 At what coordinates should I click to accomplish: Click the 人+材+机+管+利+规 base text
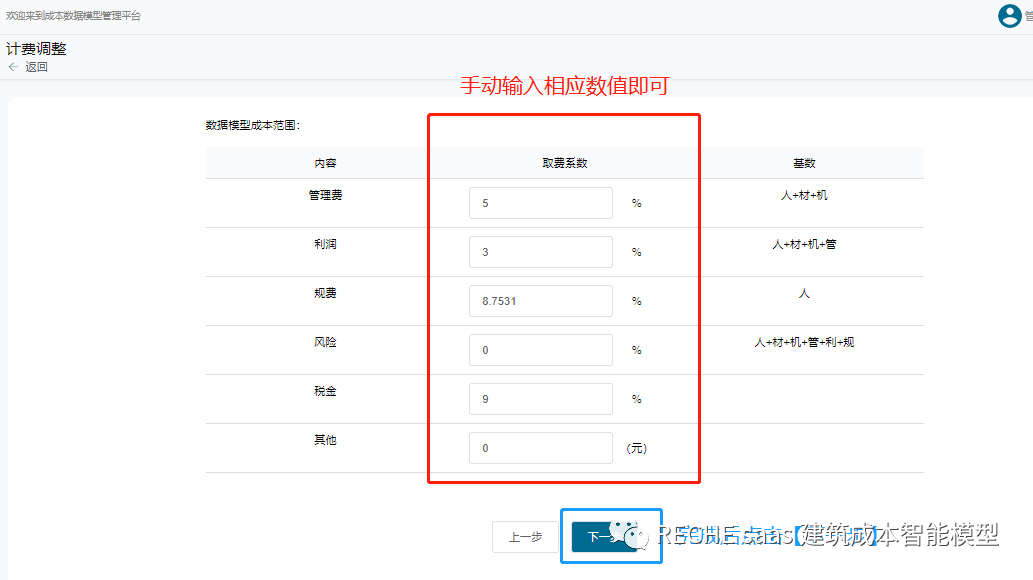point(804,342)
